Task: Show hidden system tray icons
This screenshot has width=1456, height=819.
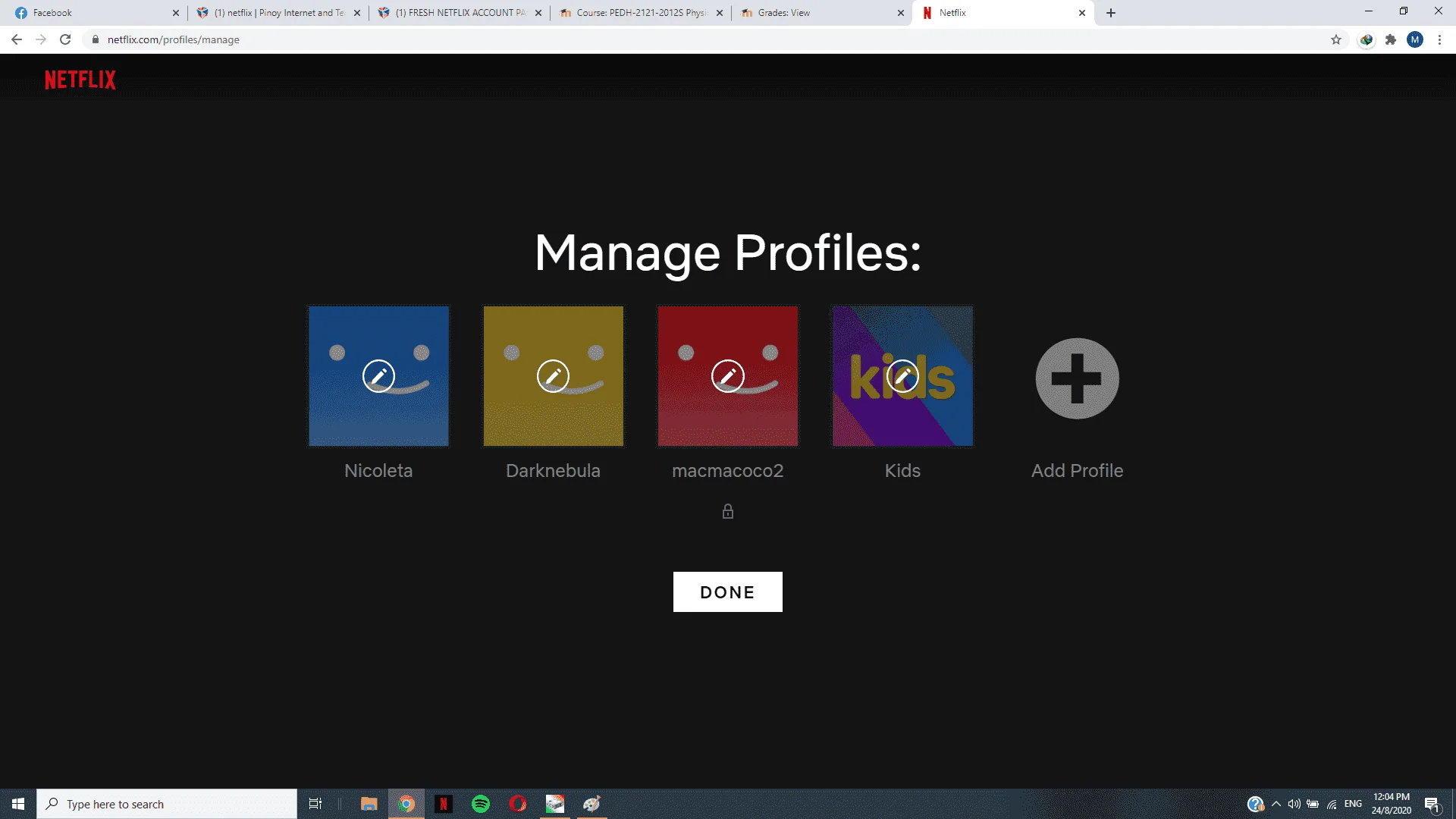Action: pyautogui.click(x=1276, y=804)
